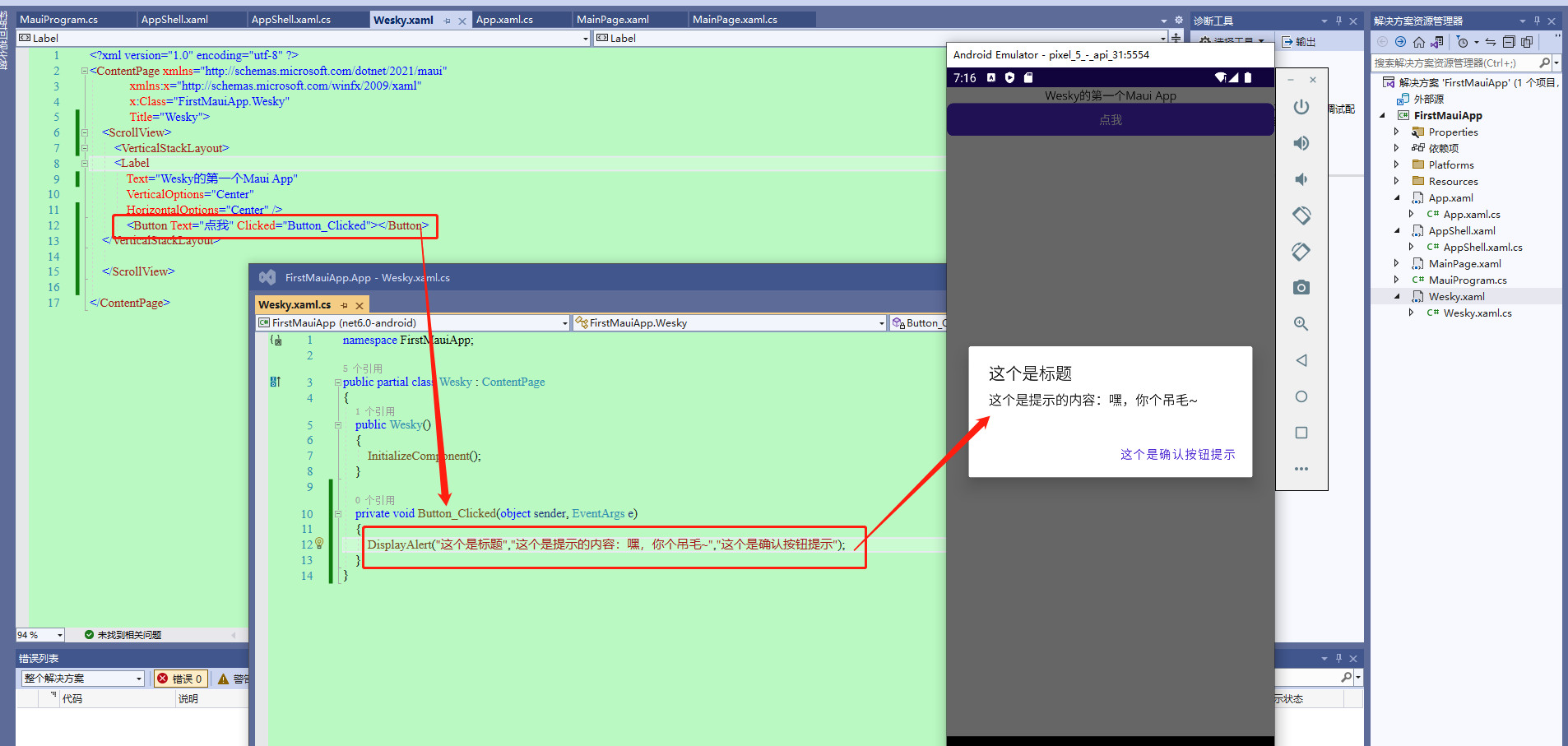1568x746 pixels.
Task: Select Wesky.xaml.cs in Solution Explorer
Action: (1478, 313)
